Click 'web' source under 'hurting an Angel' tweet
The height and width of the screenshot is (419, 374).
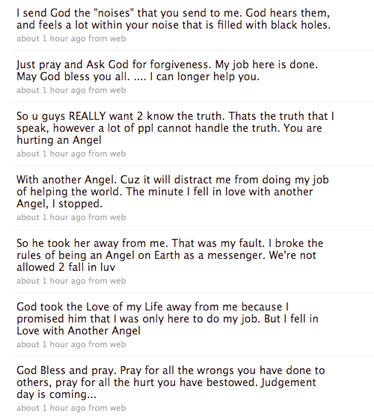click(x=118, y=154)
